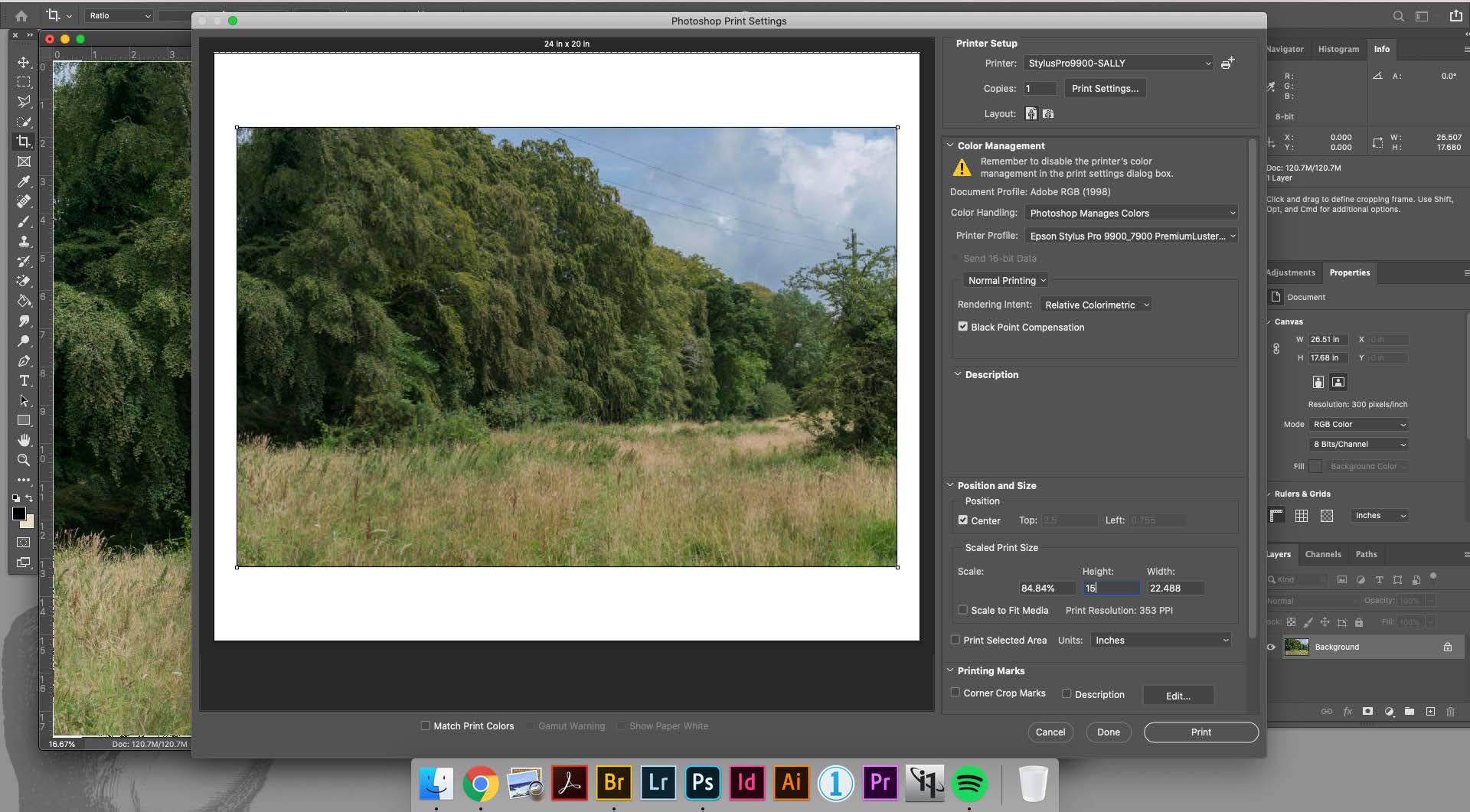Switch to the Adjustments tab
Viewport: 1470px width, 812px height.
coord(1291,272)
